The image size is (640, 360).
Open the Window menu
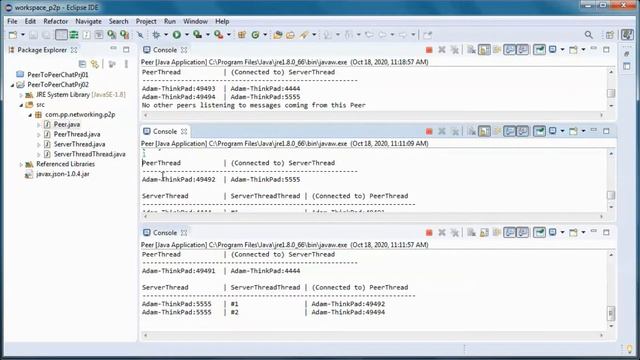[195, 21]
